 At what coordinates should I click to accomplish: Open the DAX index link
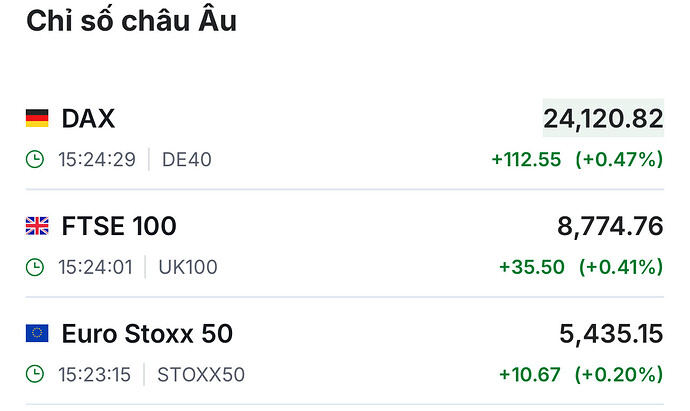click(88, 119)
